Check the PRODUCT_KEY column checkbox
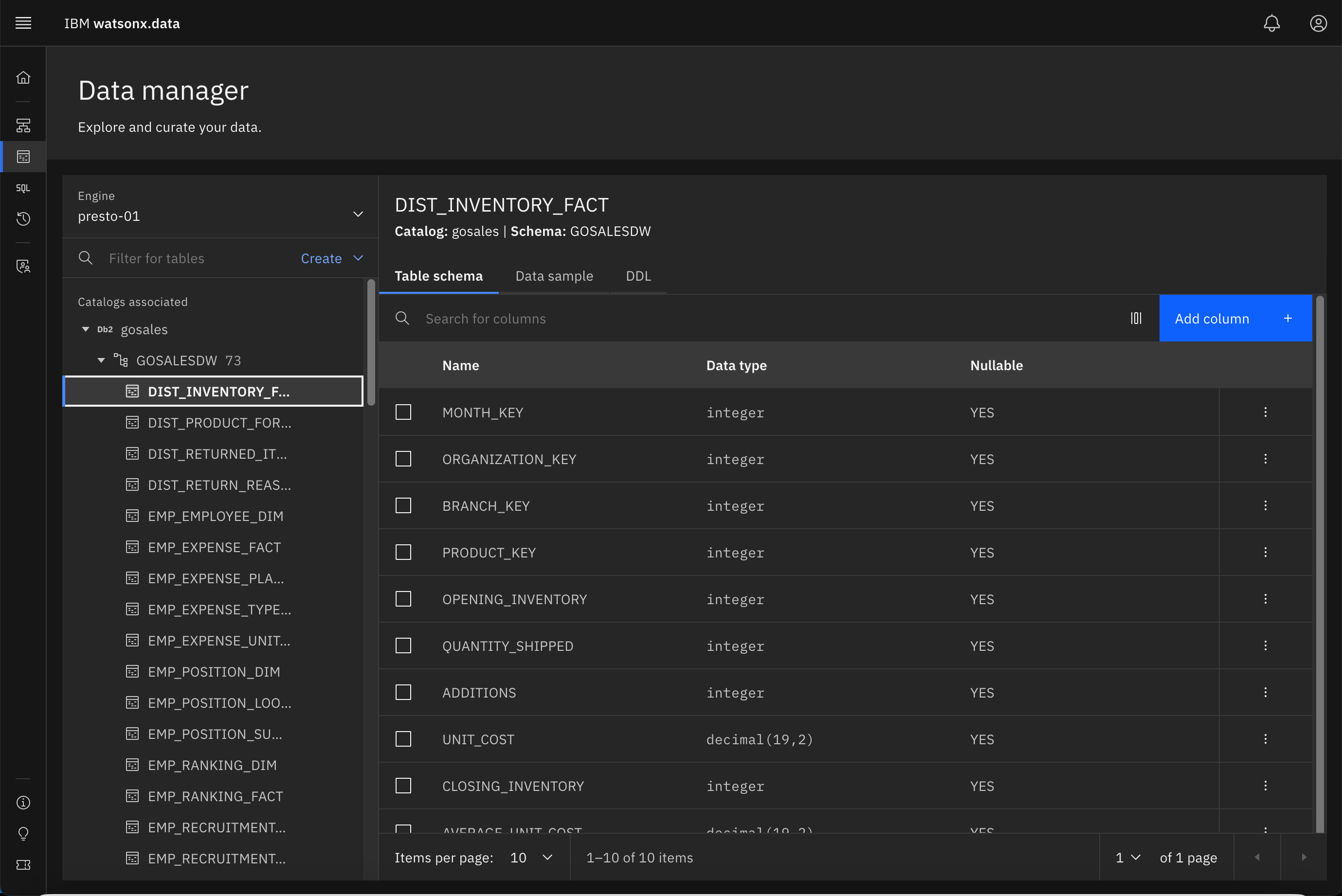Screen dimensions: 1342x896 click(x=403, y=552)
